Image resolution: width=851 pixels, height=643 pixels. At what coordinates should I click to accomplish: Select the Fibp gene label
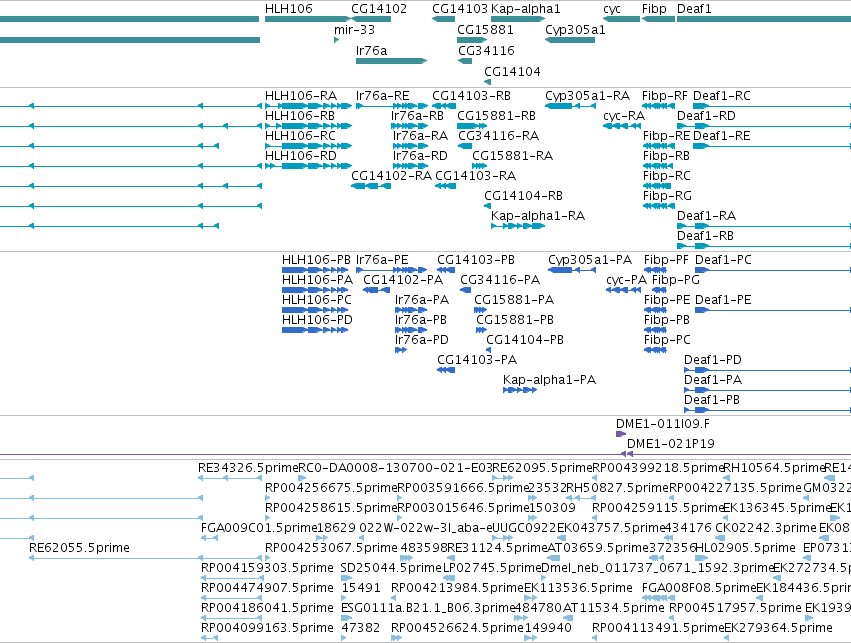pos(654,9)
